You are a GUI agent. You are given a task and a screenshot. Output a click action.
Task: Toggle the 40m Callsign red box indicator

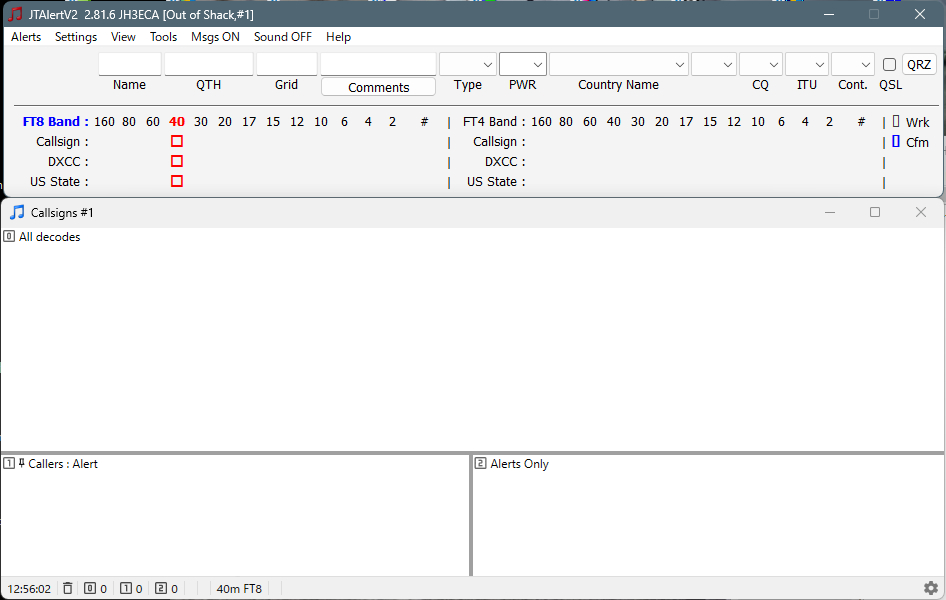[177, 142]
